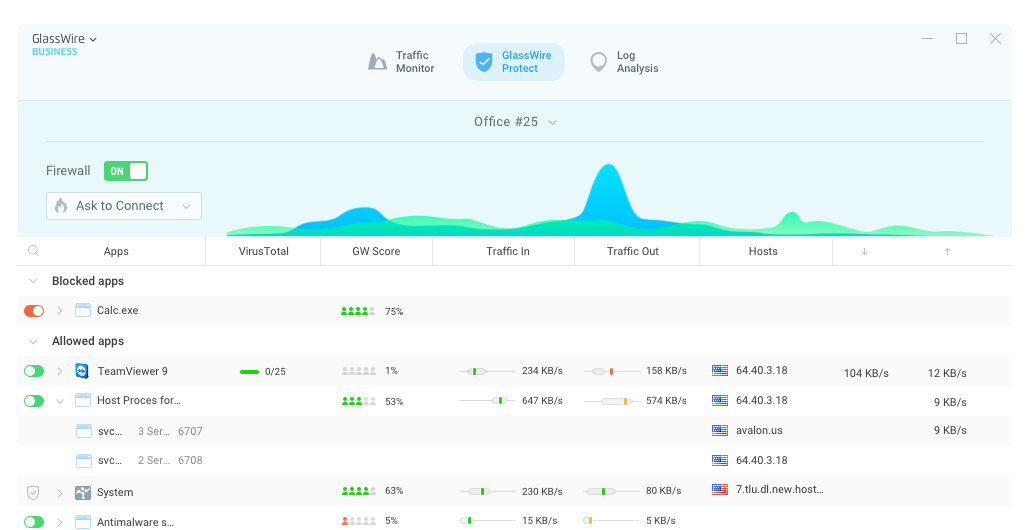This screenshot has width=1034, height=530.
Task: Click the Traffic Monitor graph icon
Action: pyautogui.click(x=377, y=62)
